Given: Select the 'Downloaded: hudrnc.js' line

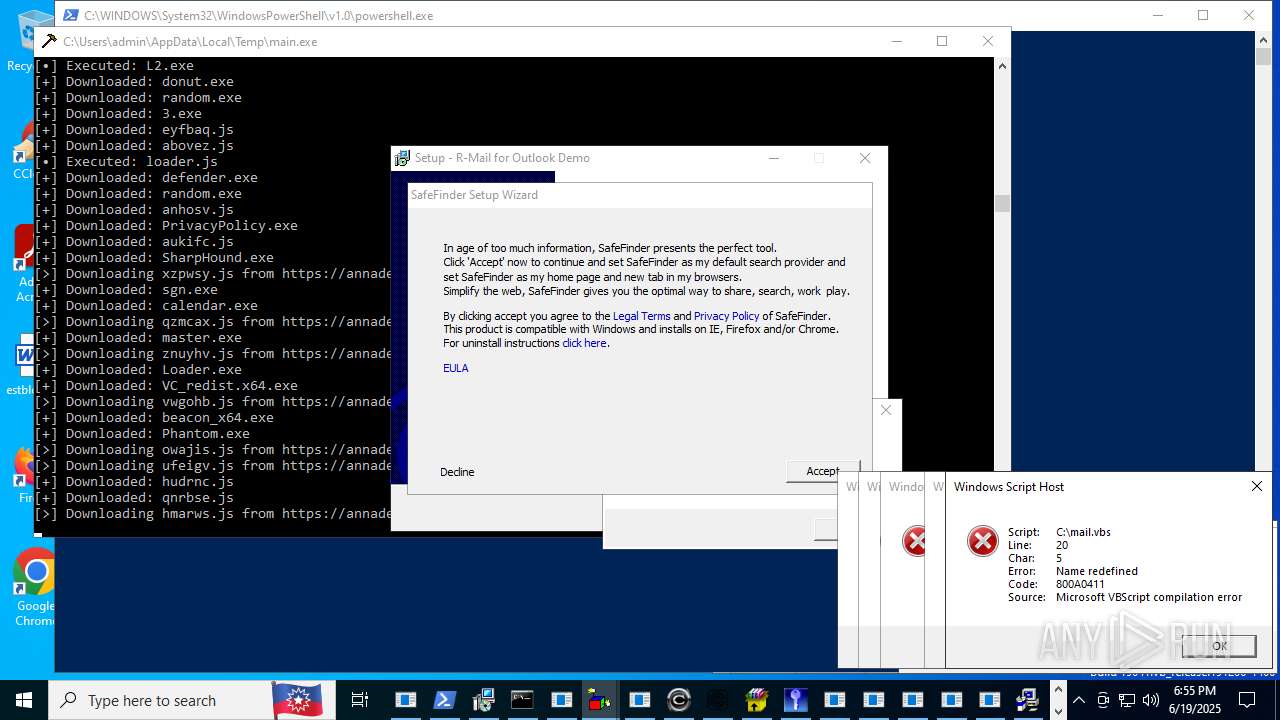Looking at the screenshot, I should pos(134,482).
